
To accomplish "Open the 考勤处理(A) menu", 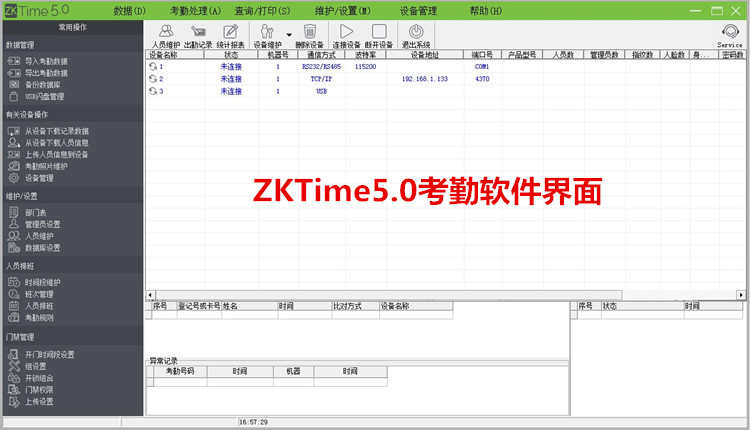I will pyautogui.click(x=196, y=11).
